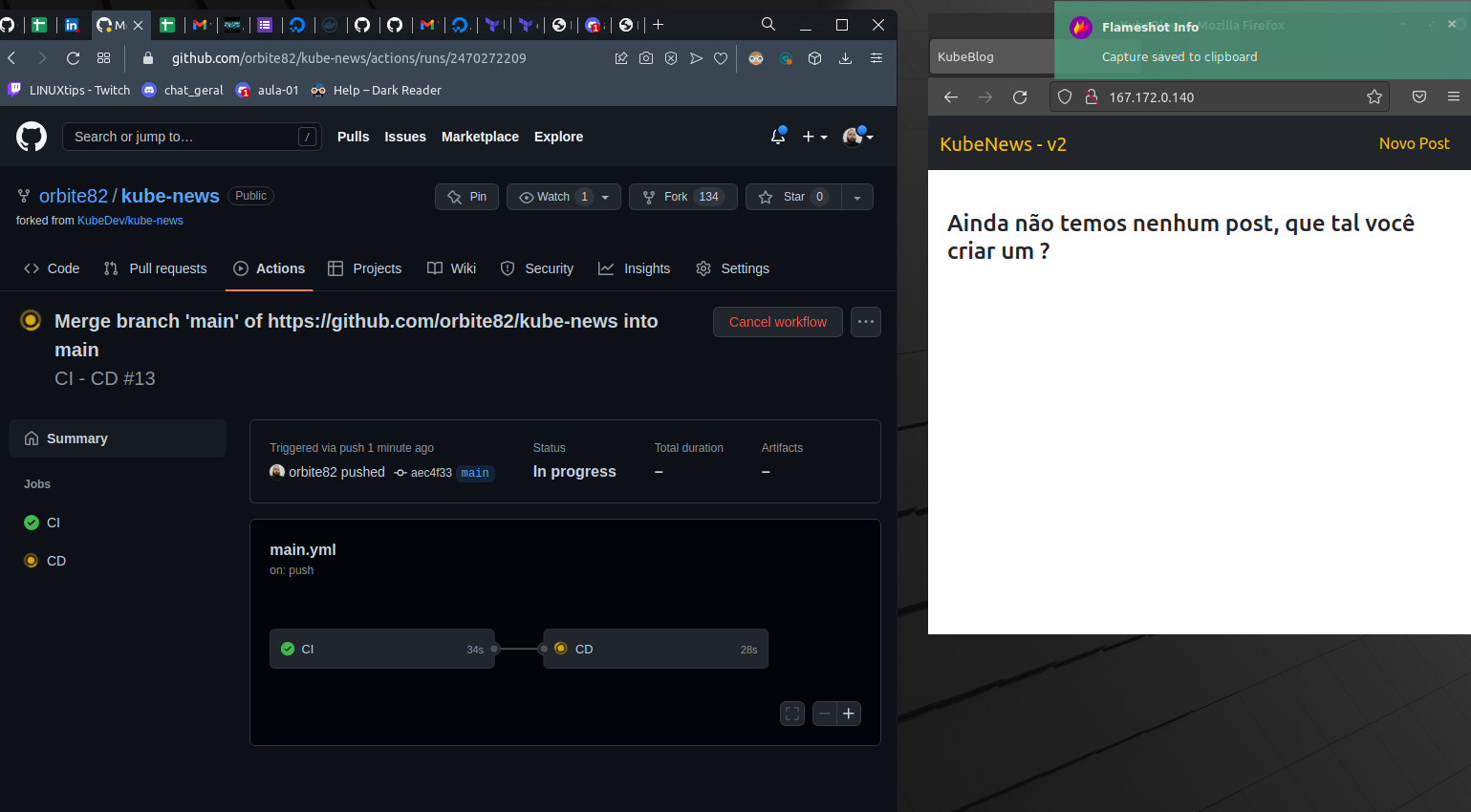Open Novo Post link in Firefox

(1414, 143)
